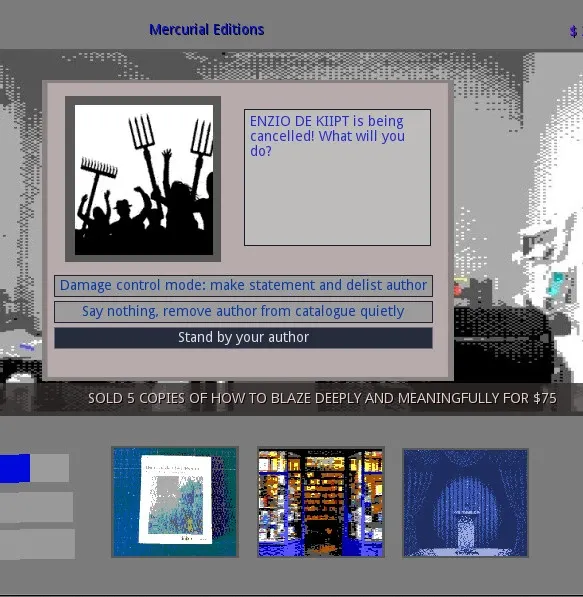Select "Say nothing, remove author from catalogue quietly"
Image resolution: width=583 pixels, height=597 pixels.
[243, 312]
